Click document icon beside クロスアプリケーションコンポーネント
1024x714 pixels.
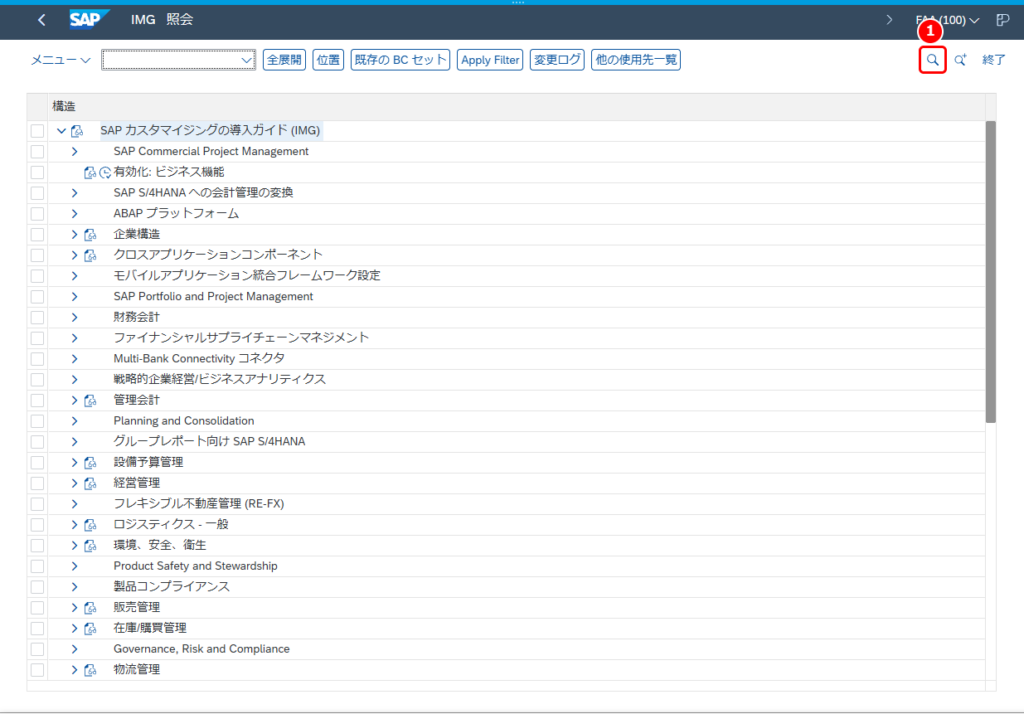click(90, 255)
